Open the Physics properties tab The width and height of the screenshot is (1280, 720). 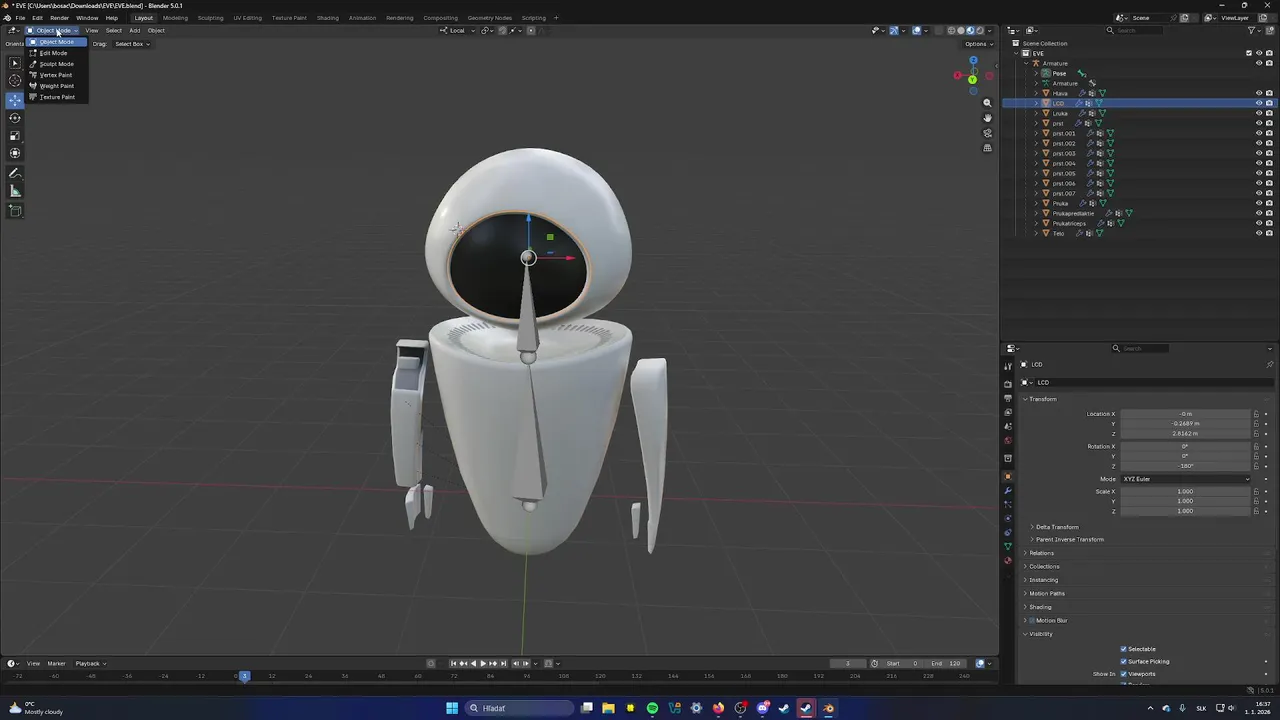click(x=1008, y=519)
